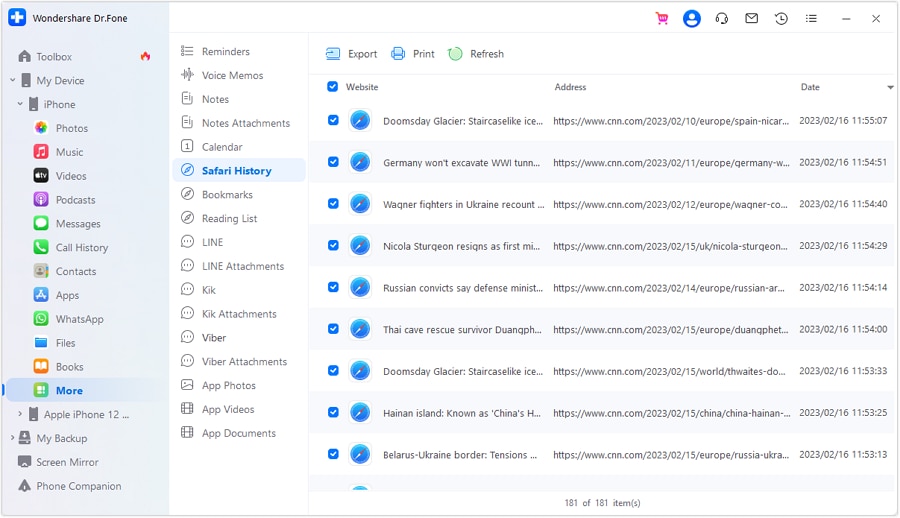Click the Toolbox flame hot icon

click(145, 56)
